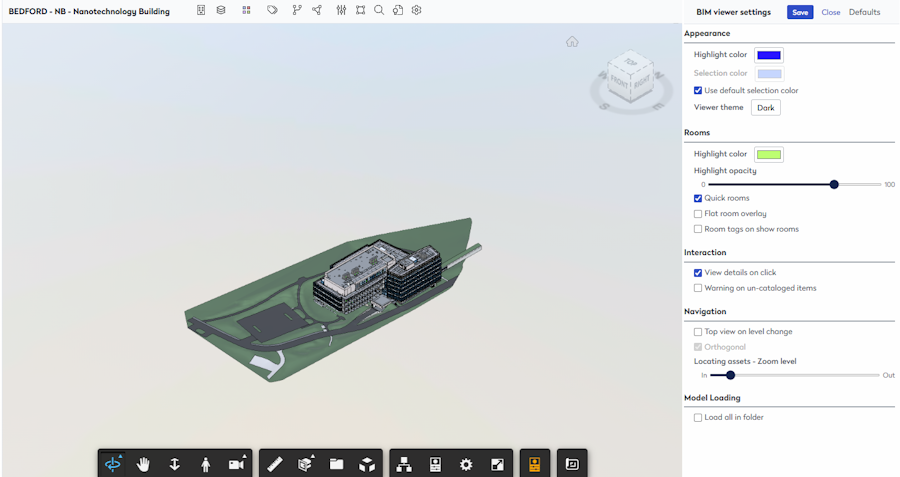Click the 'Interaction' section heading
The image size is (900, 477).
point(705,252)
